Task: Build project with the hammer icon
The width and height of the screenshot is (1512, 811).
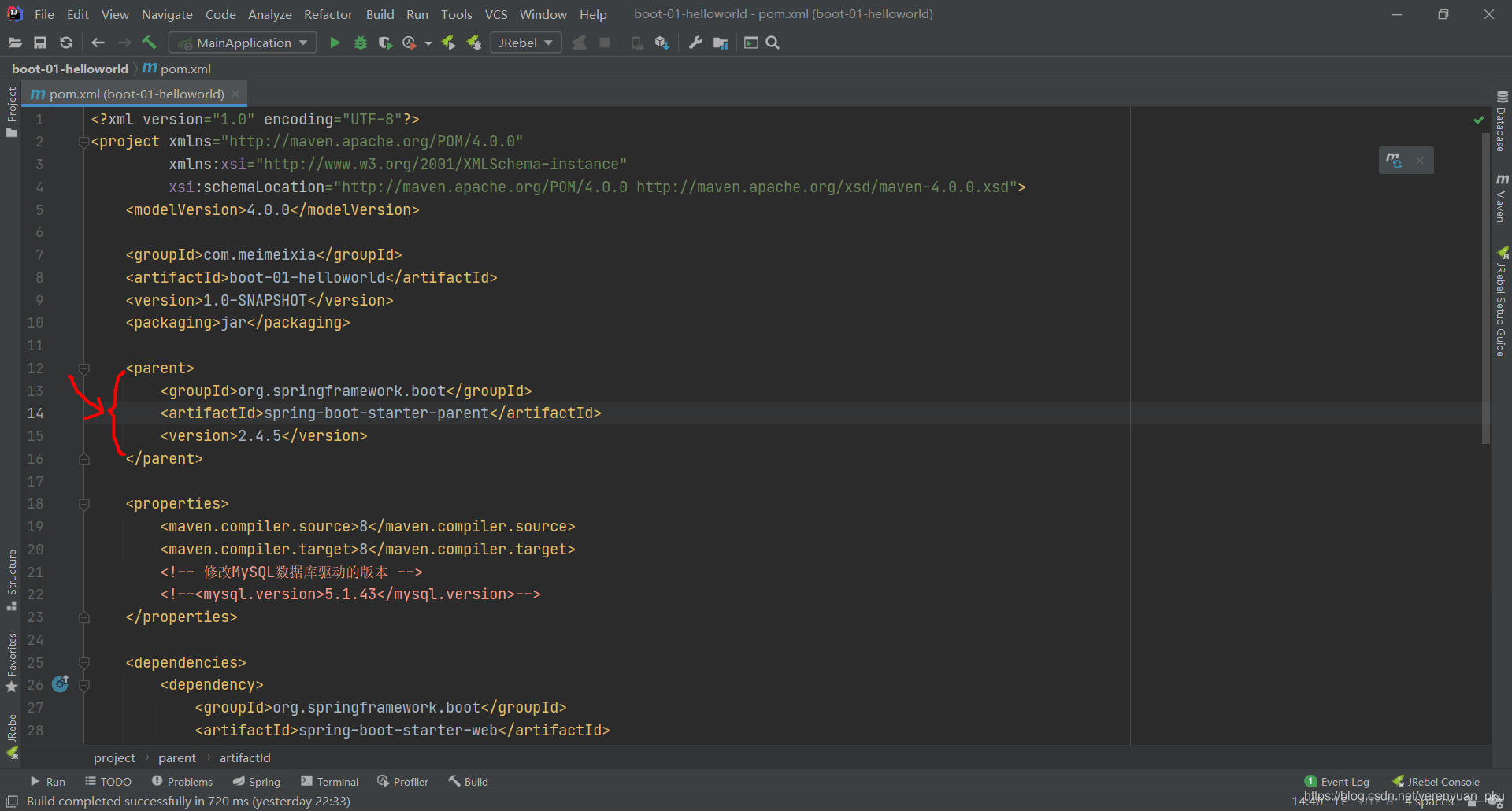Action: coord(149,43)
